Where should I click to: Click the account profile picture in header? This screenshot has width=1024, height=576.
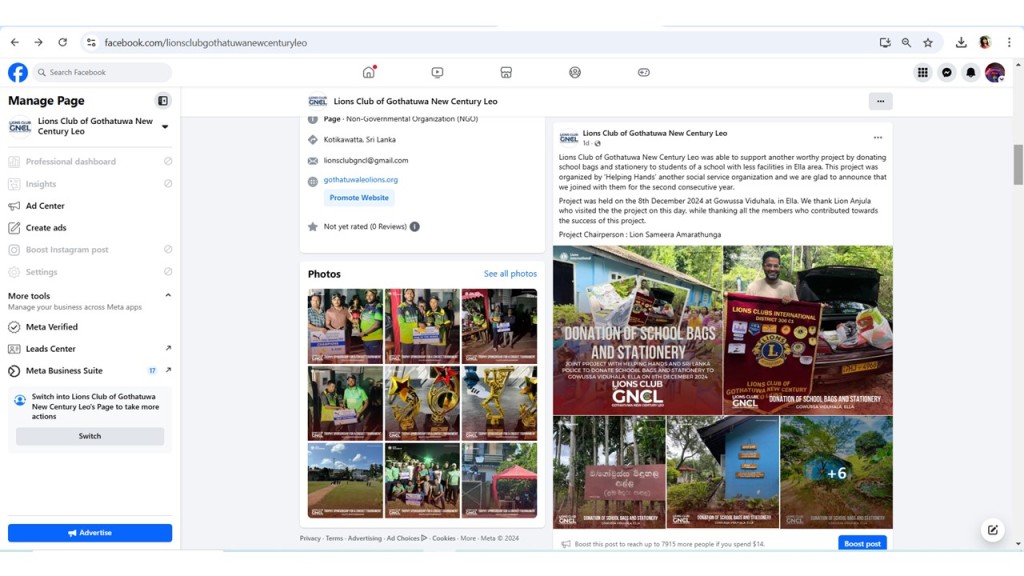click(x=995, y=72)
